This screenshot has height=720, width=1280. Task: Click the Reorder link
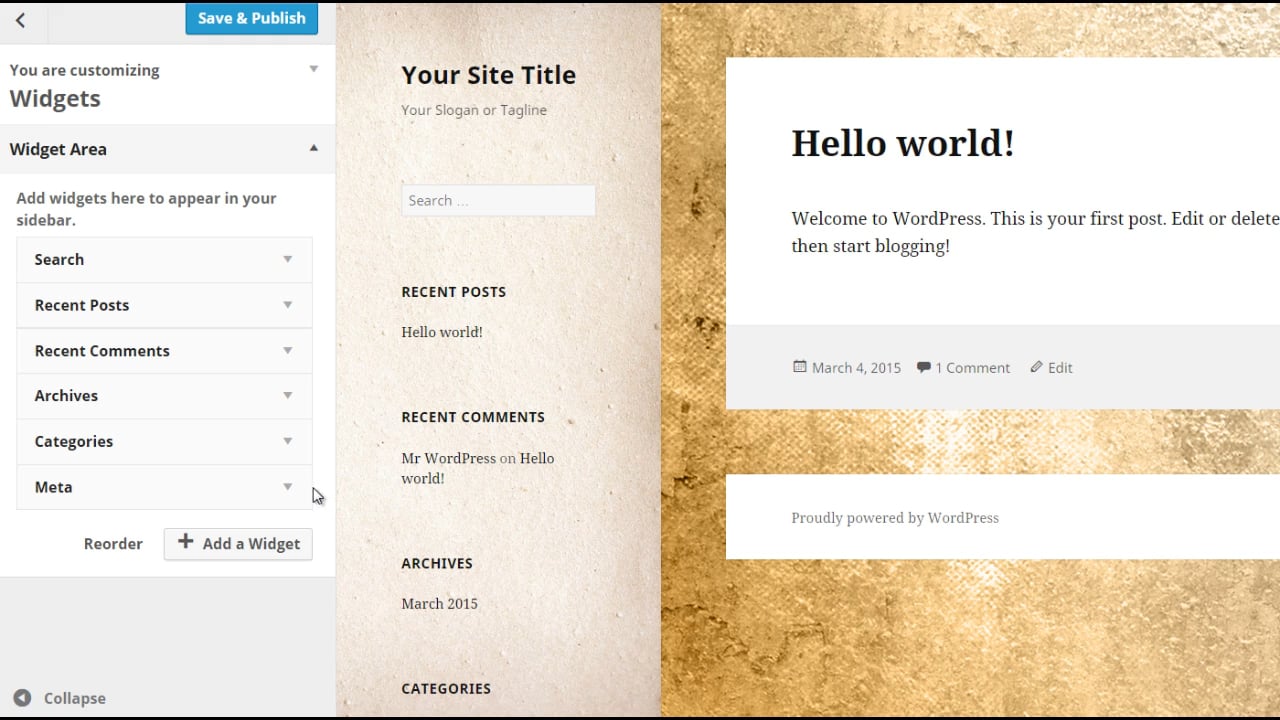coord(113,543)
